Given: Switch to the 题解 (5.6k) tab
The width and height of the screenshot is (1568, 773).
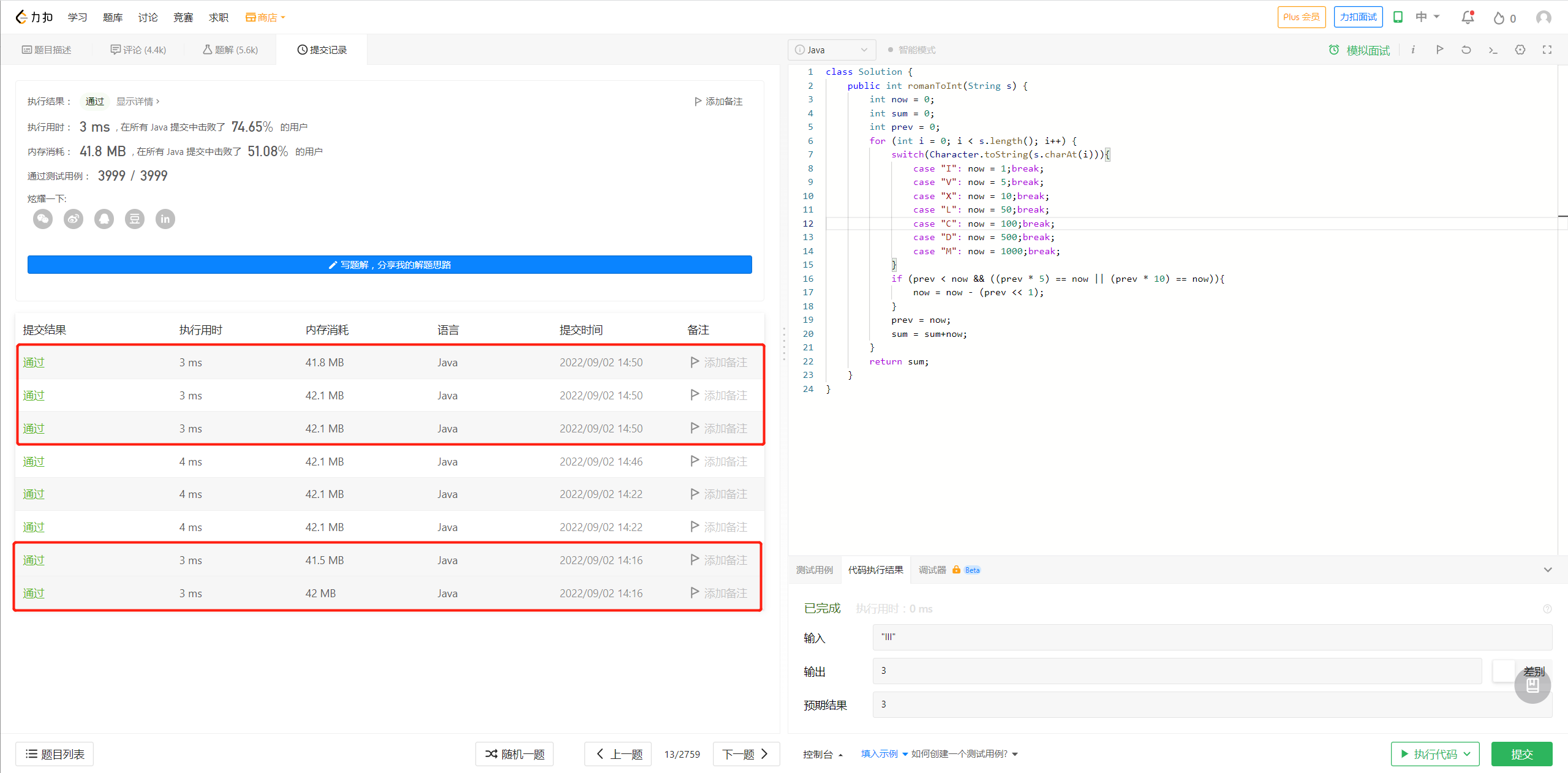Looking at the screenshot, I should 230,50.
